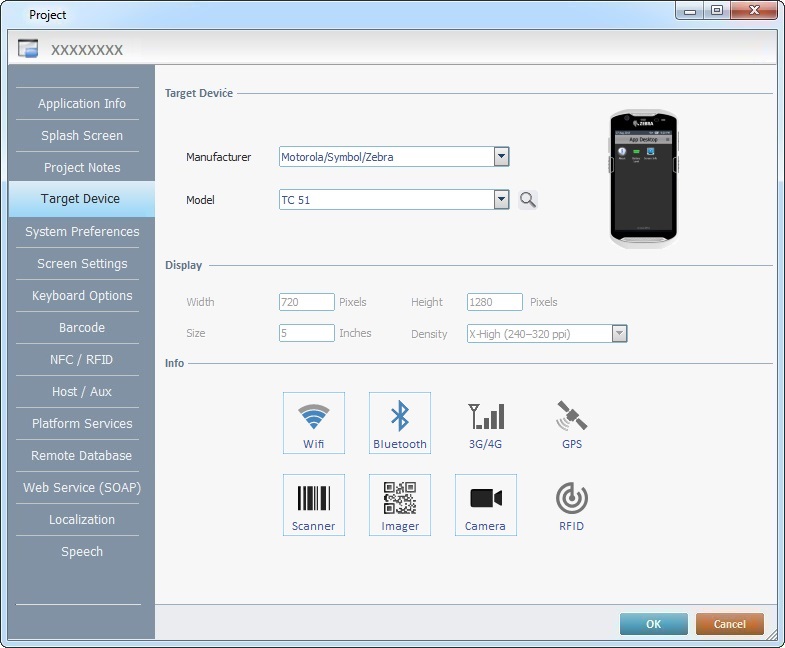785x648 pixels.
Task: Go to the Splash Screen section
Action: 82,136
